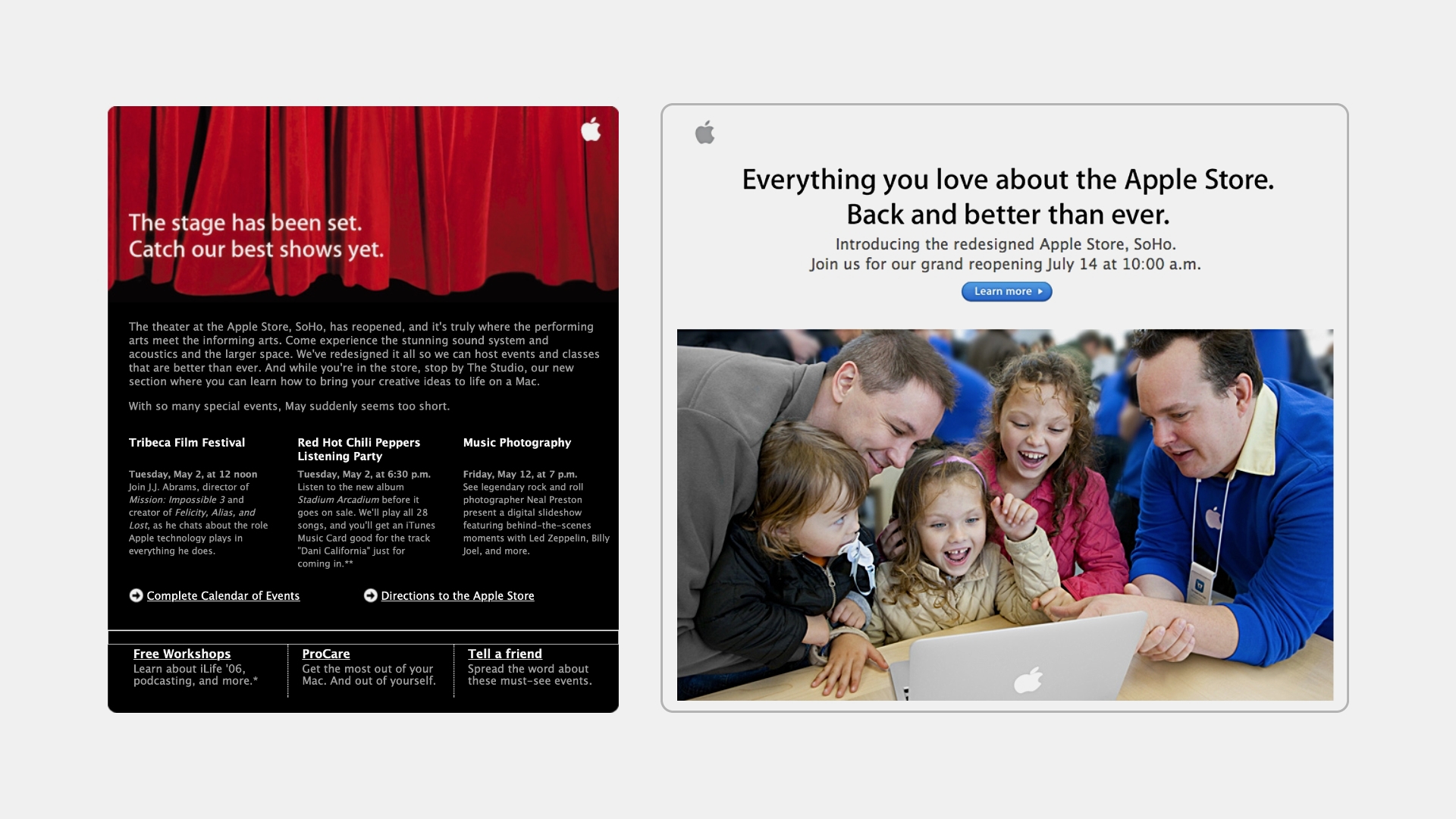1456x819 pixels.
Task: Open the Complete Calendar of Events link
Action: (223, 596)
